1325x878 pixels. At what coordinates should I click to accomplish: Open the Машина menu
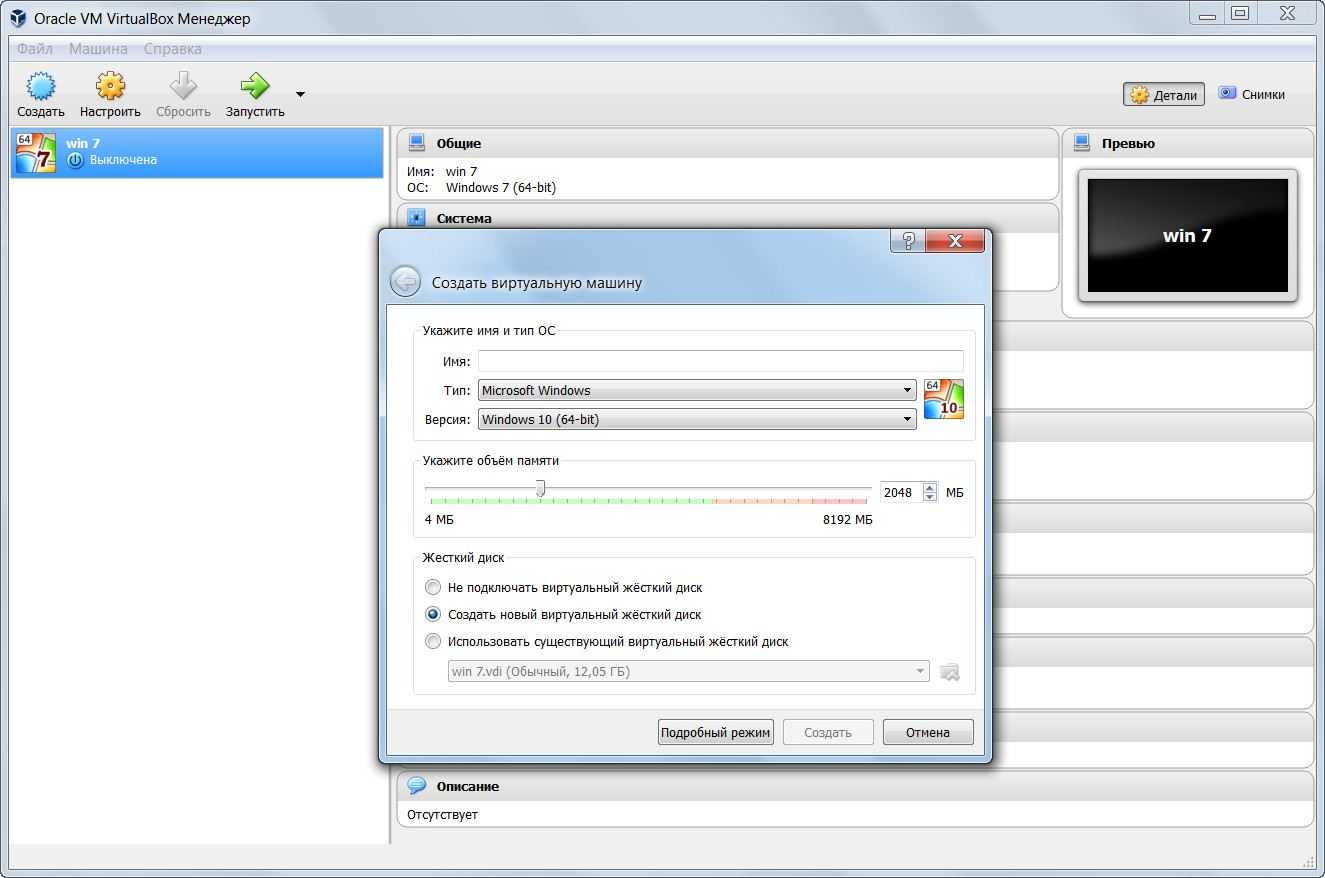coord(98,48)
